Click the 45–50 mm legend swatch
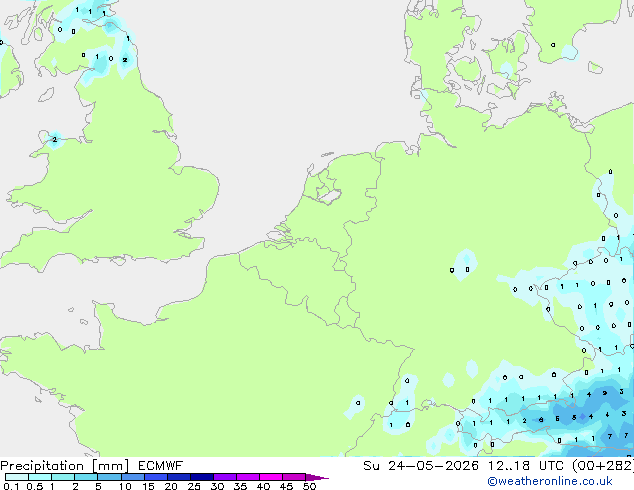Screen dimensions: 634x490 [x=294, y=477]
